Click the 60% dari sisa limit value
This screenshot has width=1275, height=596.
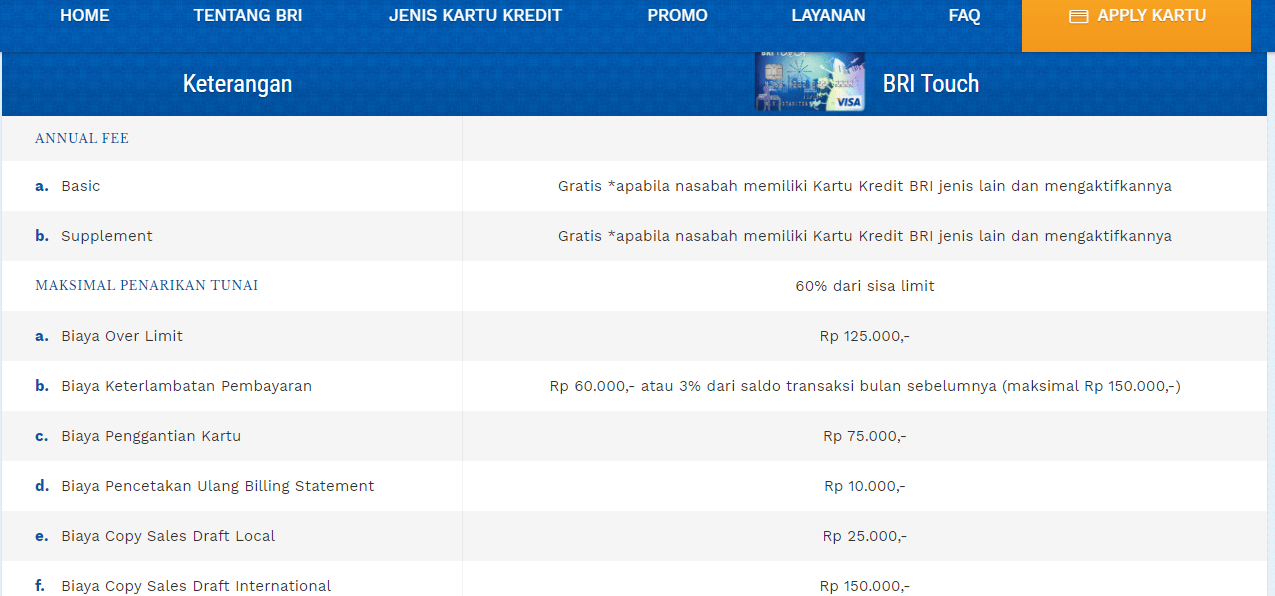pyautogui.click(x=864, y=286)
